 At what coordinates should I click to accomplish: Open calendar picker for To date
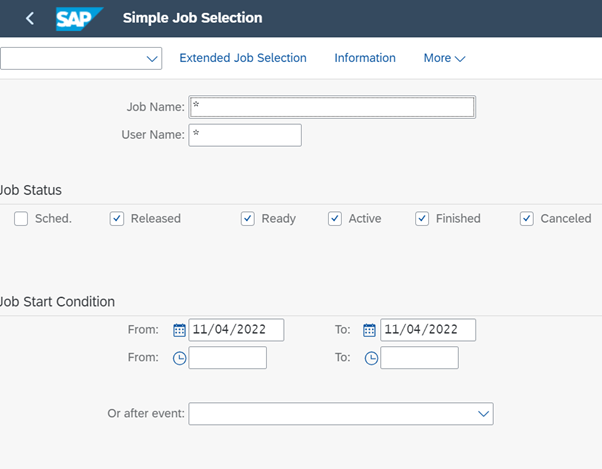[x=369, y=330]
